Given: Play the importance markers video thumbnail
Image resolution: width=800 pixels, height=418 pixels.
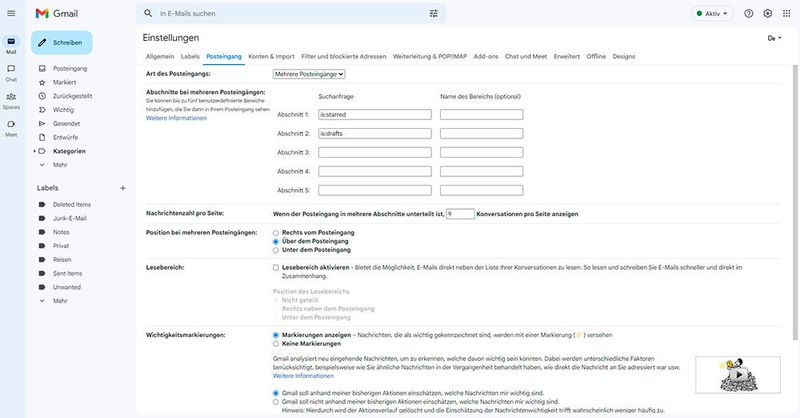Looking at the screenshot, I should tap(738, 375).
